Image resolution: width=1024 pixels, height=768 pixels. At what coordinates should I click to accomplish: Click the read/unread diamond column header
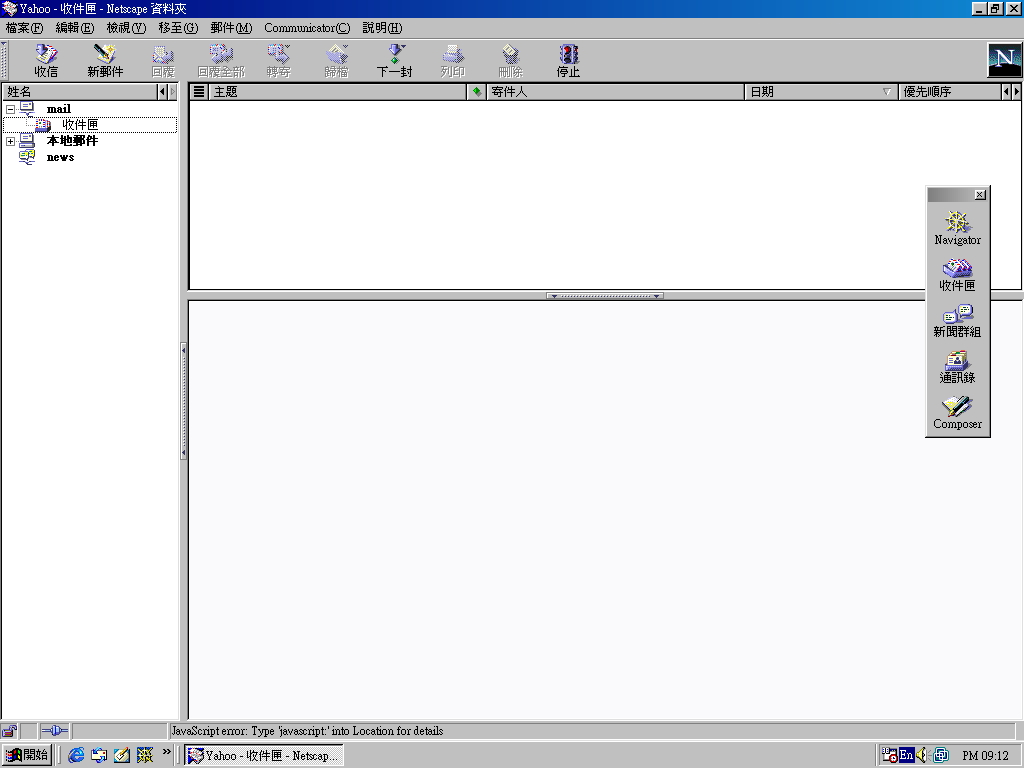click(x=477, y=92)
